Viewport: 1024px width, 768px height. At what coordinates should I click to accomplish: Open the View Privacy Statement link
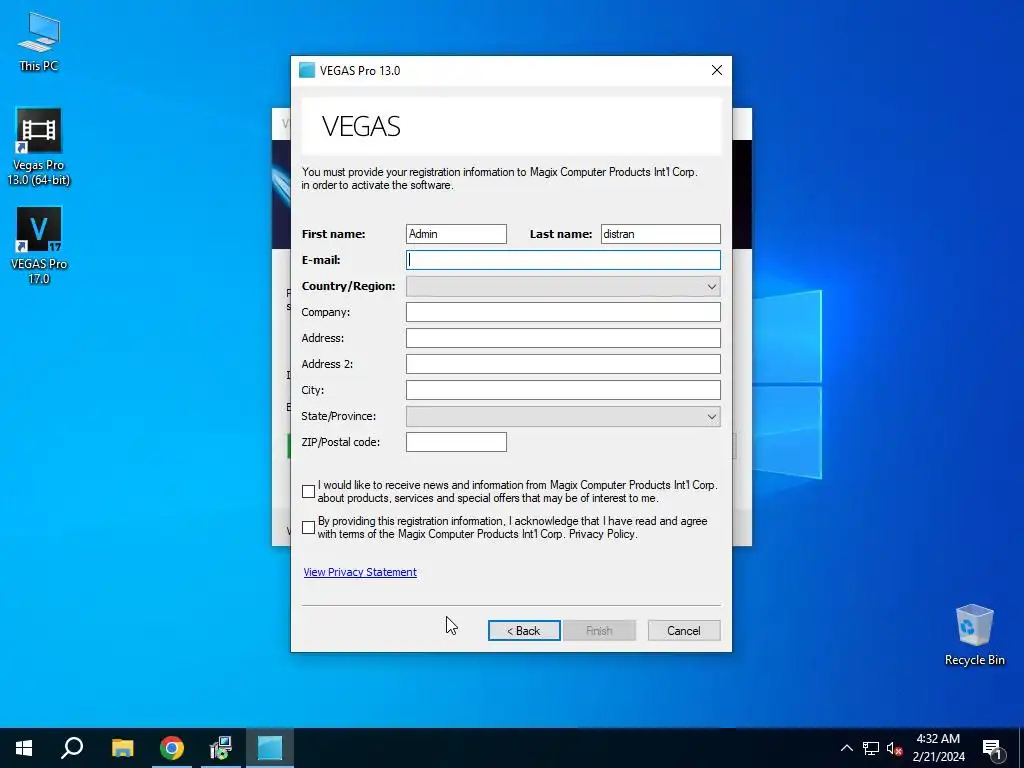click(x=360, y=572)
